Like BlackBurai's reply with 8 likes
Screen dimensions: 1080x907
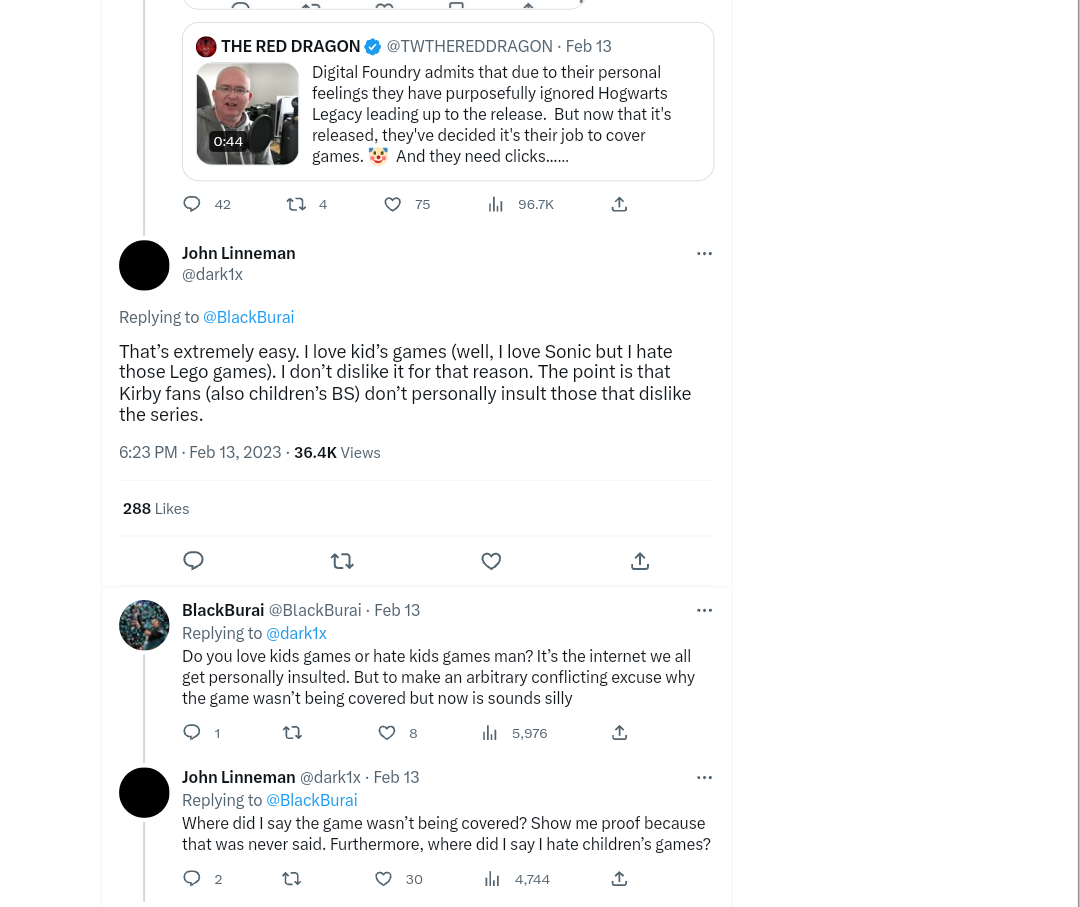coord(387,733)
